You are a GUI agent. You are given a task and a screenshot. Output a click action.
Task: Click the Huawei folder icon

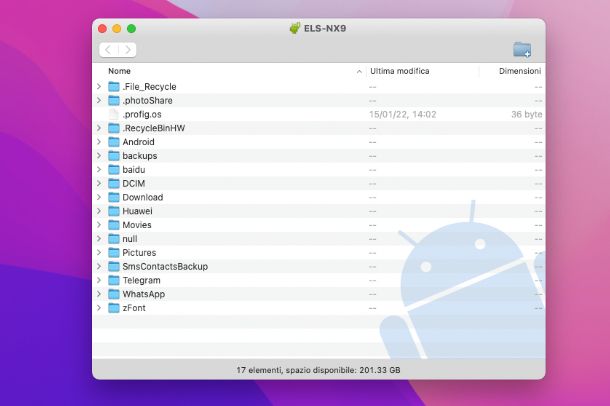pos(114,211)
